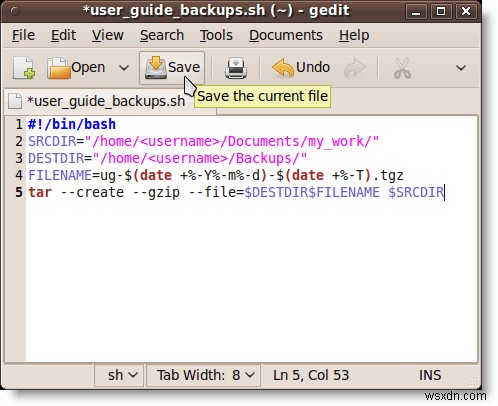Open a file with the Open button
Viewport: 498px width, 406px height.
click(x=76, y=68)
